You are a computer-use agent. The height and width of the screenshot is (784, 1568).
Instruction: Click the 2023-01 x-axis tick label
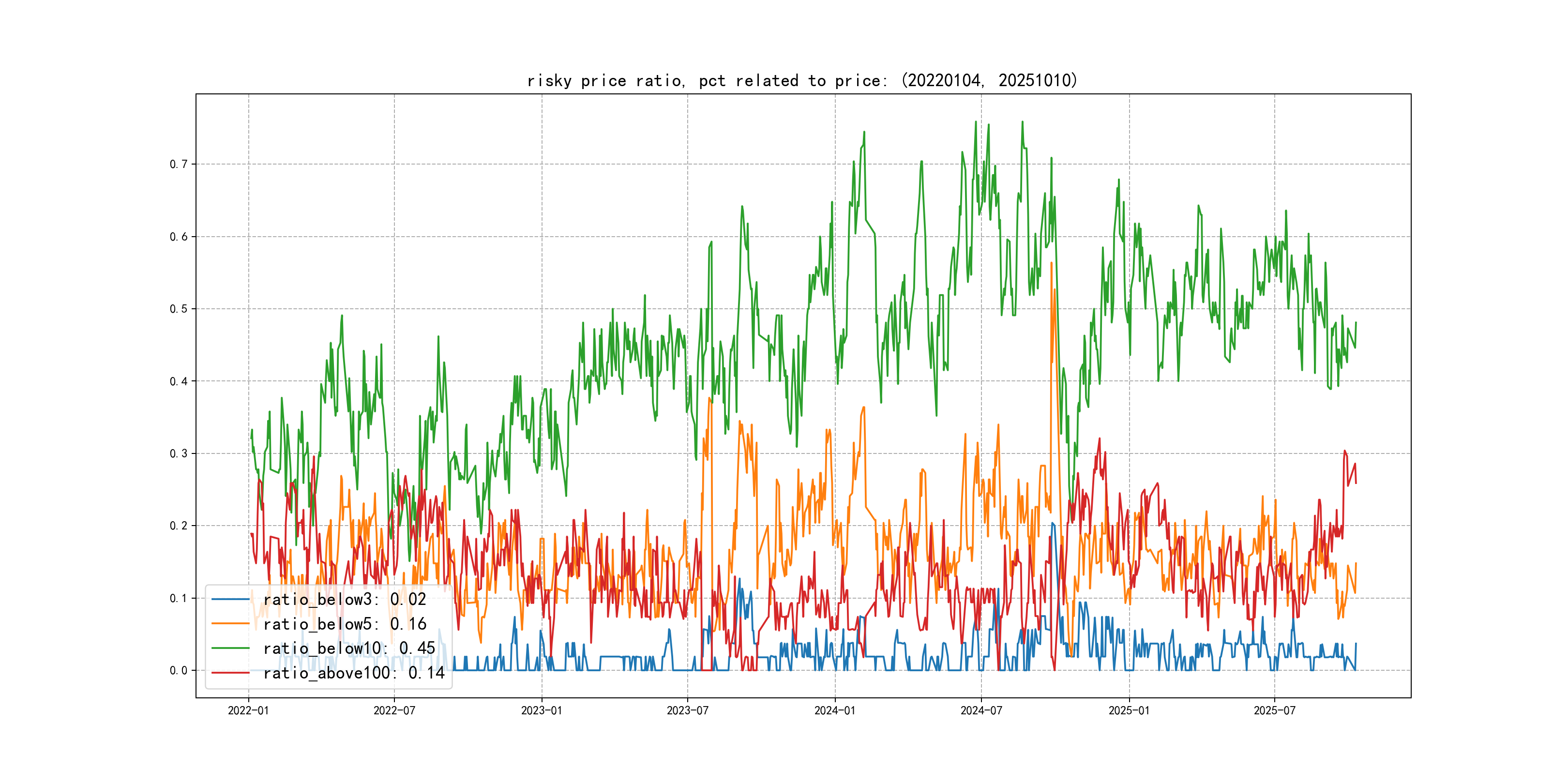point(542,710)
